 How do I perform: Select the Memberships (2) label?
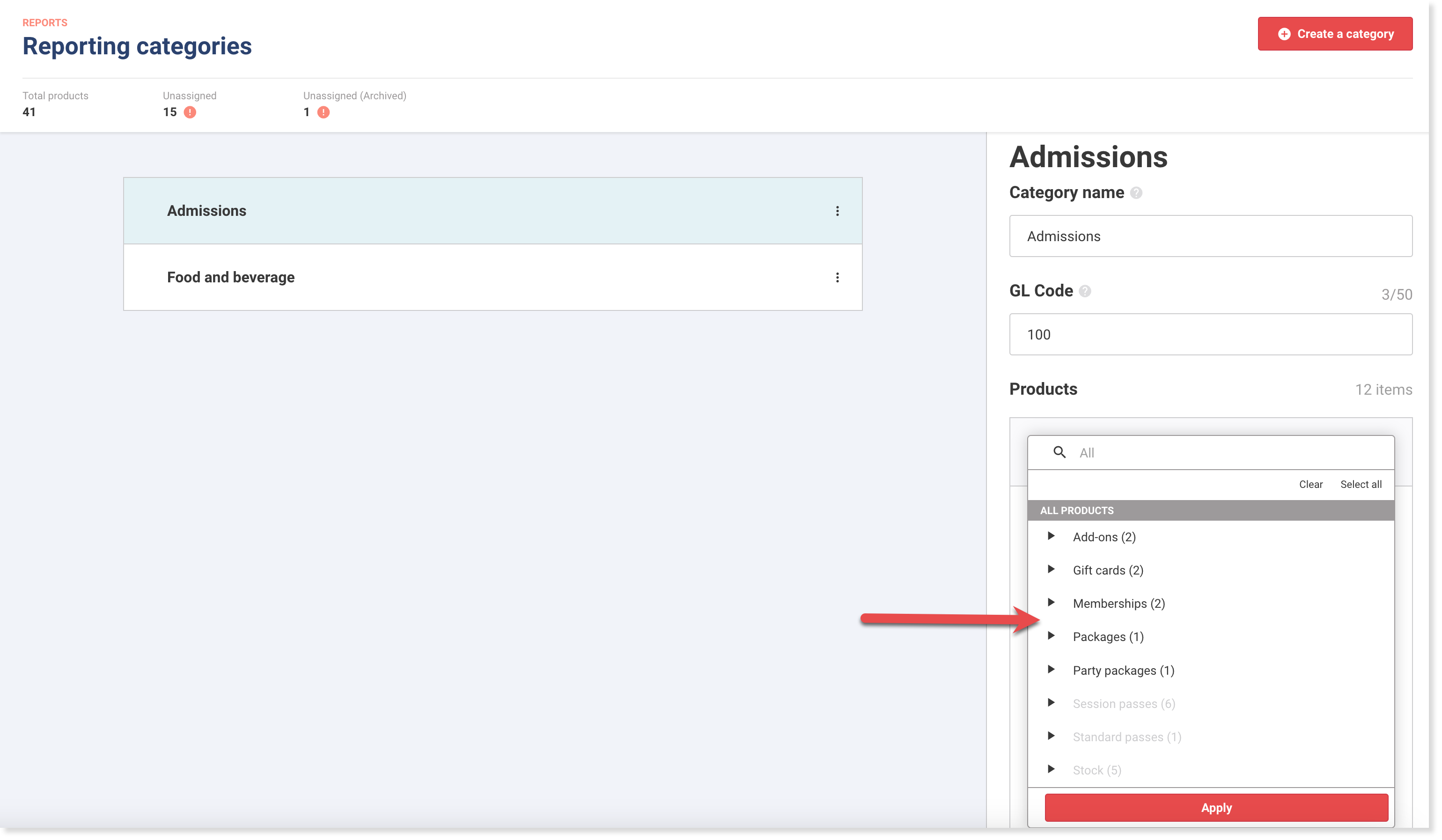click(1118, 604)
